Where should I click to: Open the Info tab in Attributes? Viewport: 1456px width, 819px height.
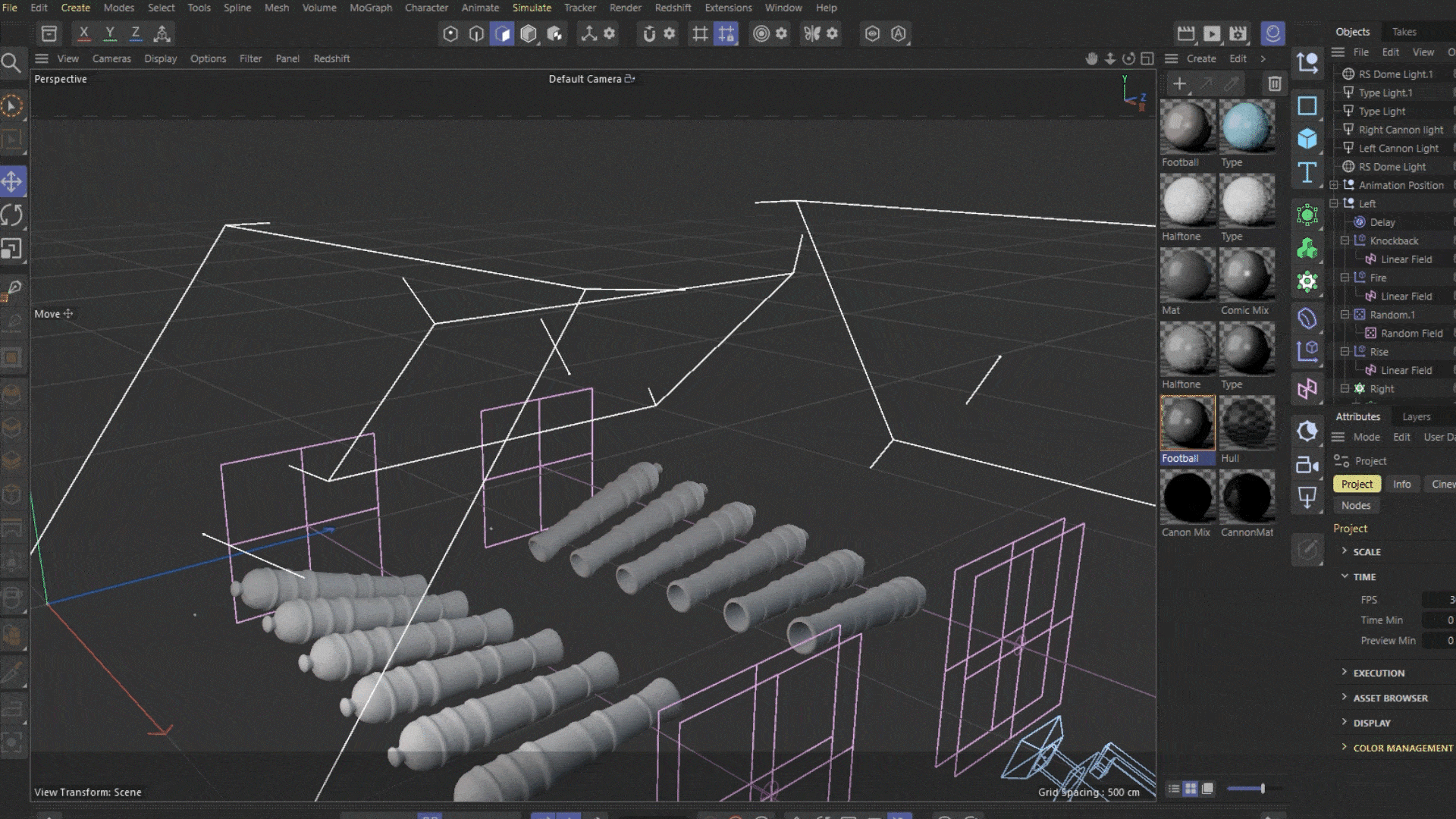(x=1401, y=484)
